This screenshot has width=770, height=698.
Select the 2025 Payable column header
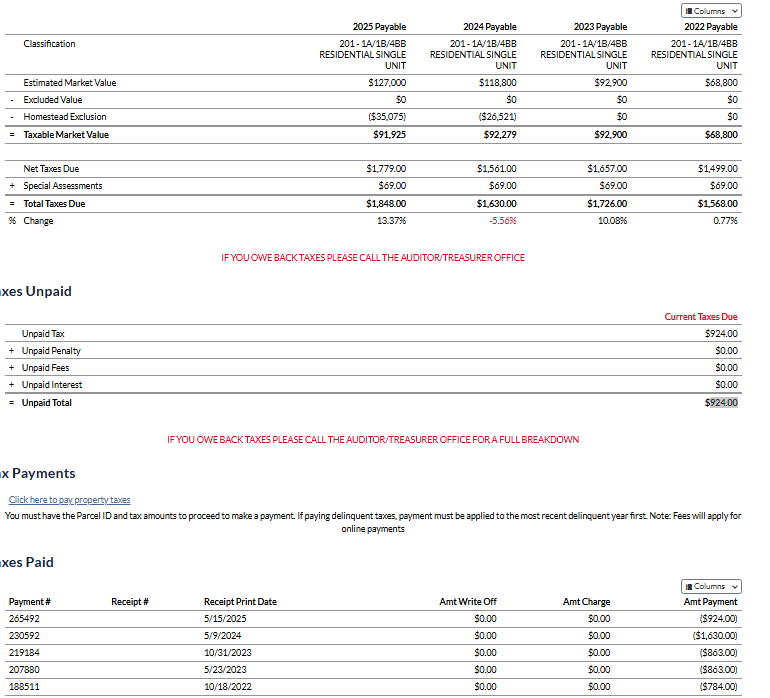[x=379, y=27]
